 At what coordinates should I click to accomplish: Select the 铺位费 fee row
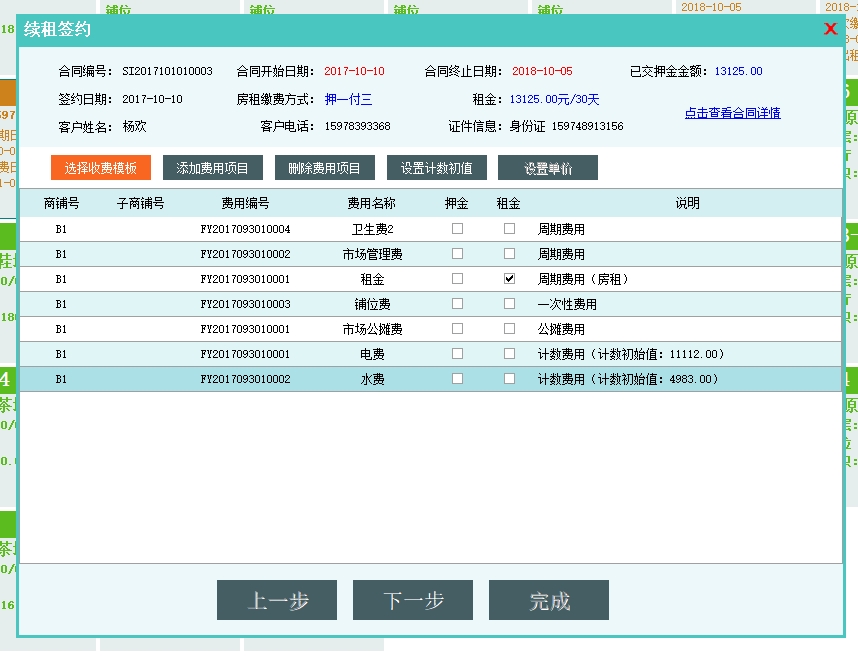[372, 304]
